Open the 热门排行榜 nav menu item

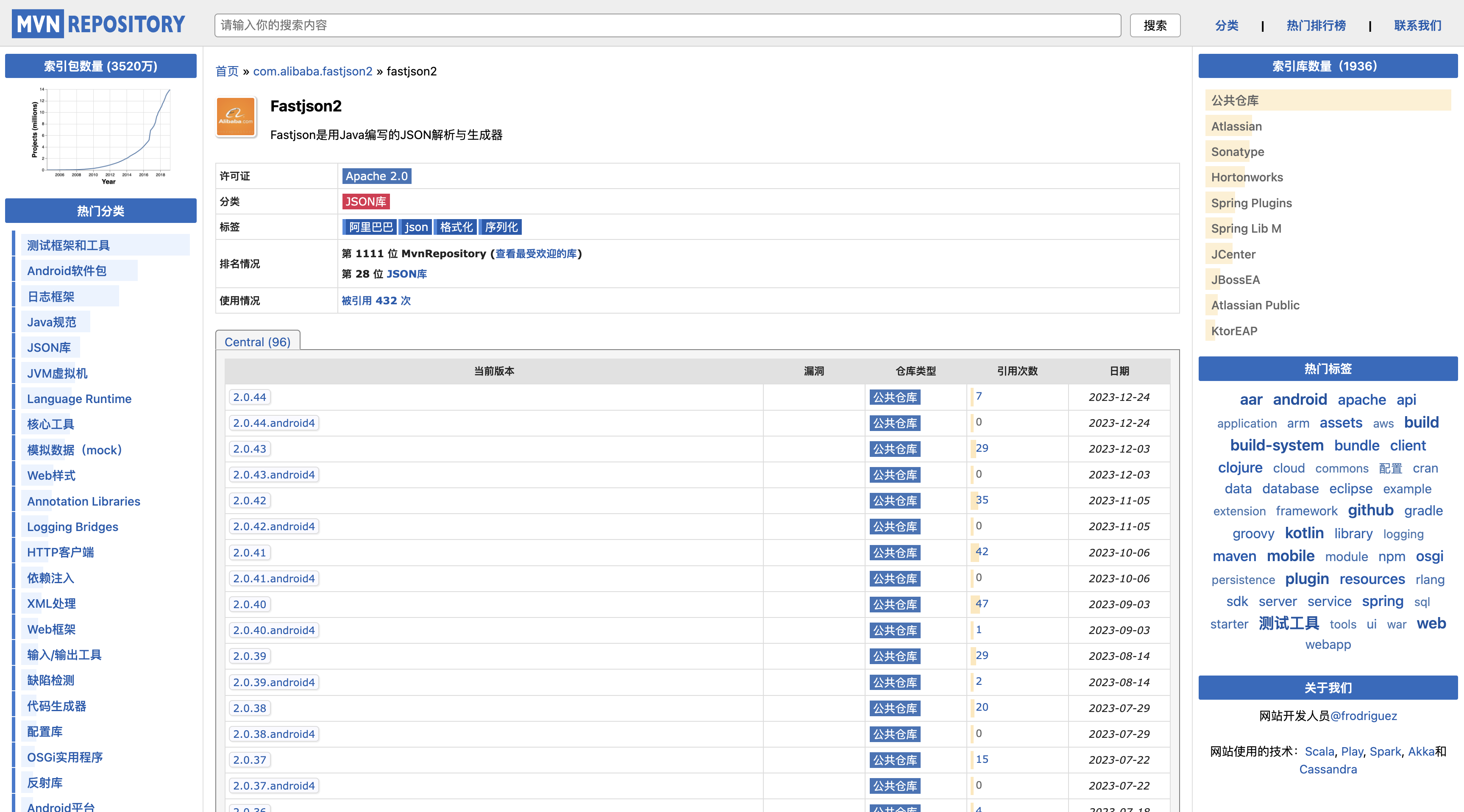(1316, 25)
